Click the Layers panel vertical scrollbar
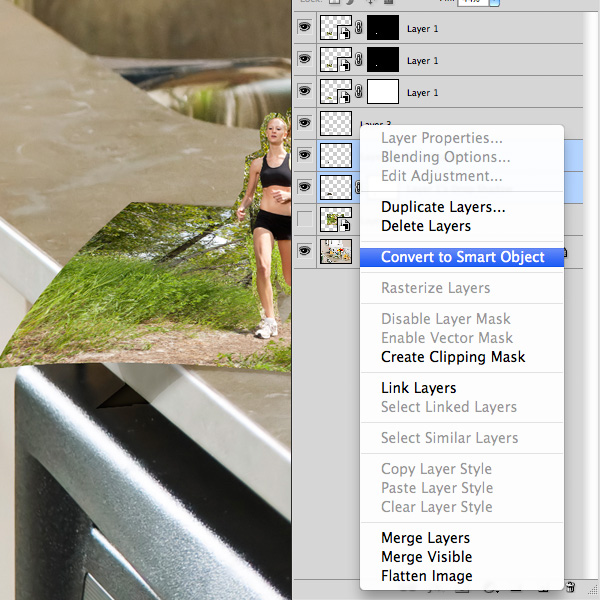The height and width of the screenshot is (600, 600). (591, 295)
